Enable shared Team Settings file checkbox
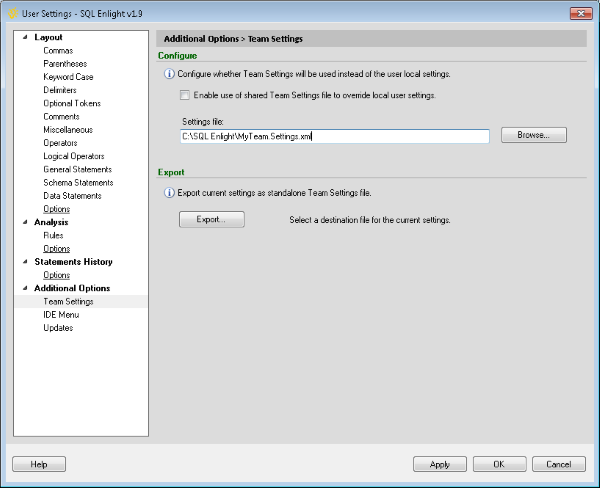Image resolution: width=600 pixels, height=488 pixels. [184, 95]
